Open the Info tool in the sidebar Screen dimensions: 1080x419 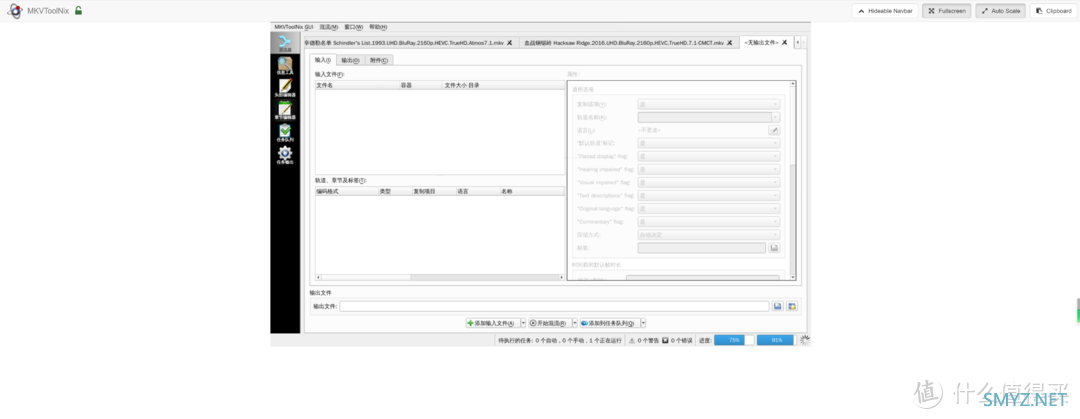tap(284, 65)
